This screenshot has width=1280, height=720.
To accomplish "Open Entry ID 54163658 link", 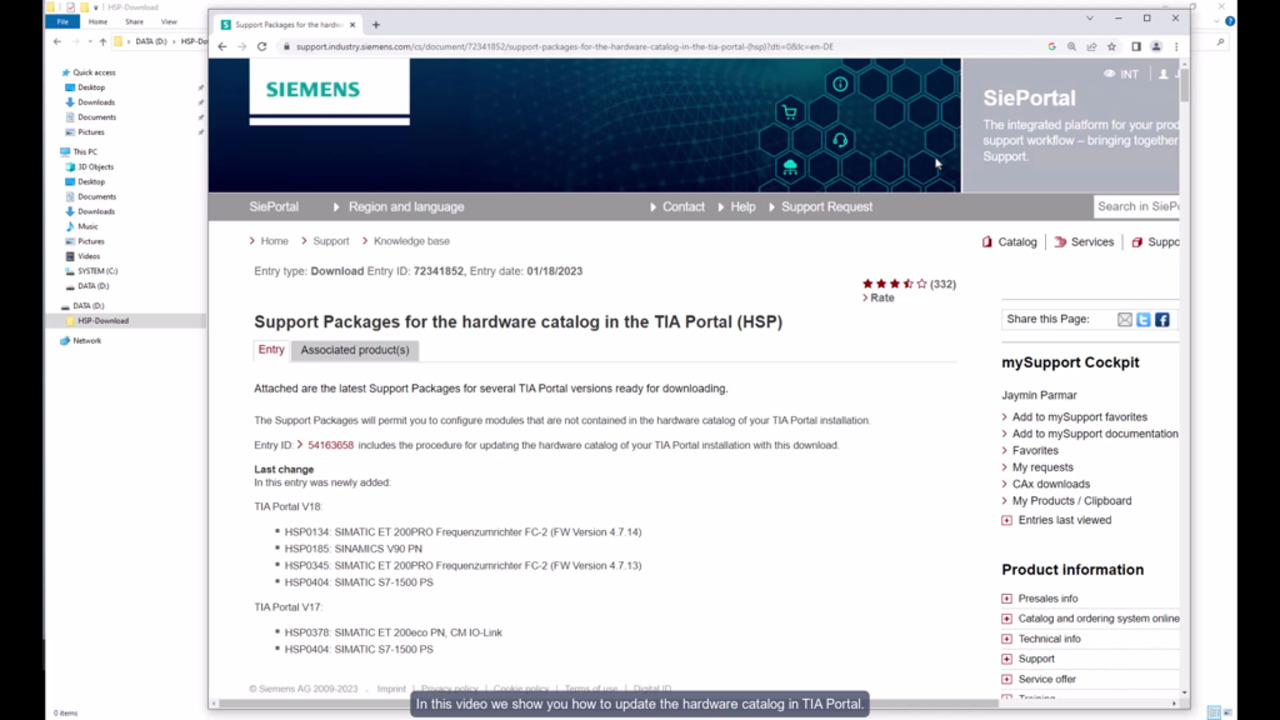I will 330,445.
